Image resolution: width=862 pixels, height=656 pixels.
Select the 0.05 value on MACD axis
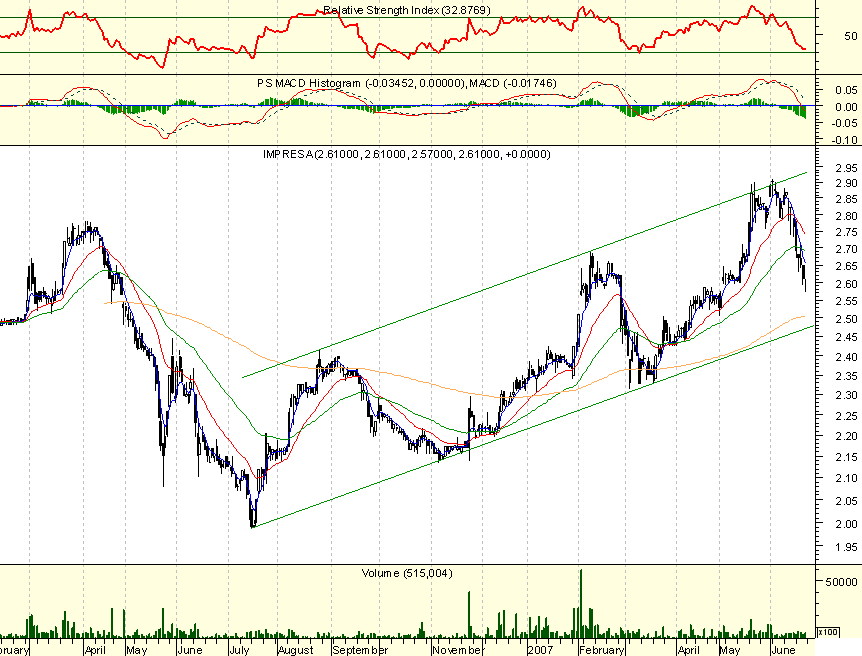click(x=846, y=90)
